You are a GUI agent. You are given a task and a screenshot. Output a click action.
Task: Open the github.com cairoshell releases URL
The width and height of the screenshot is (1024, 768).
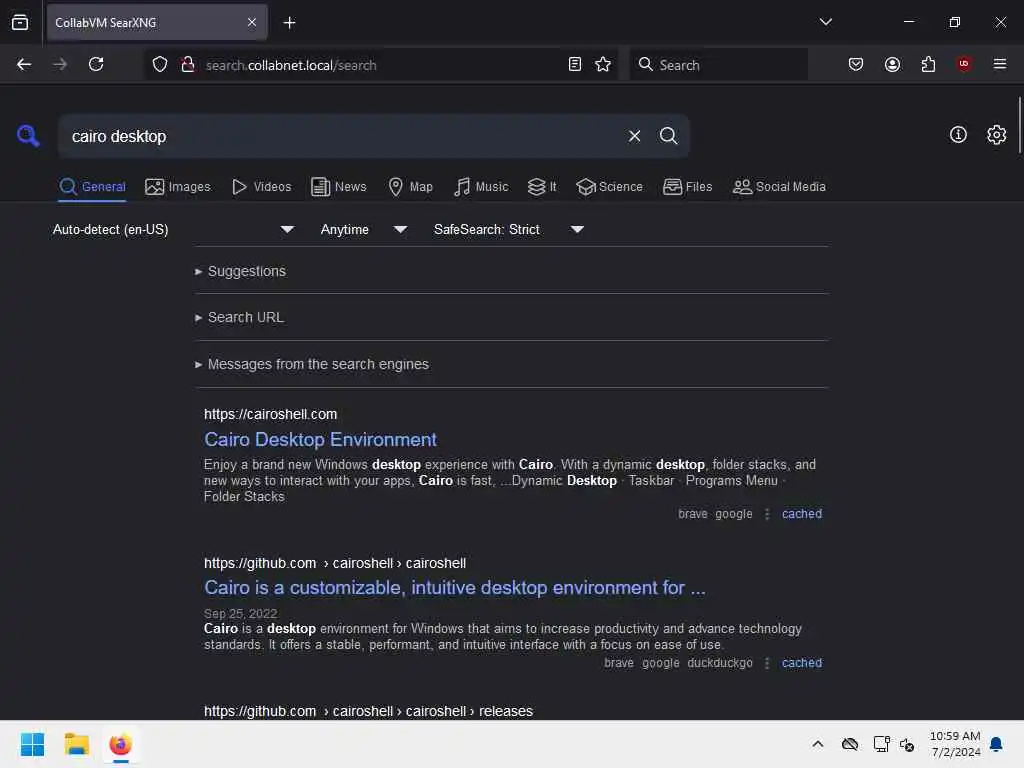368,711
